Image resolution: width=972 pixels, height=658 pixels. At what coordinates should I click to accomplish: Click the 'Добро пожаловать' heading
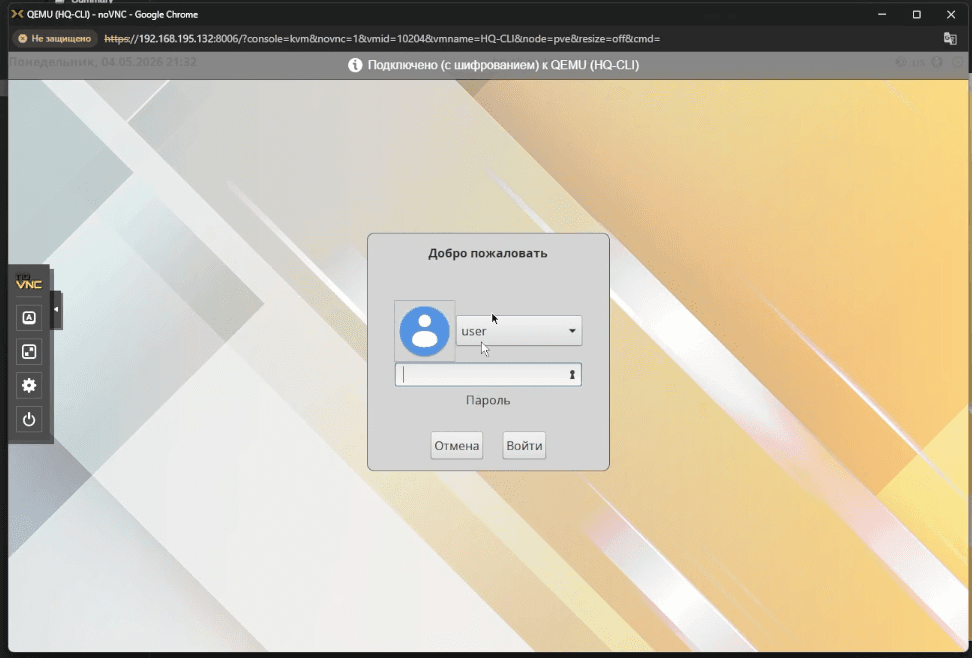488,253
